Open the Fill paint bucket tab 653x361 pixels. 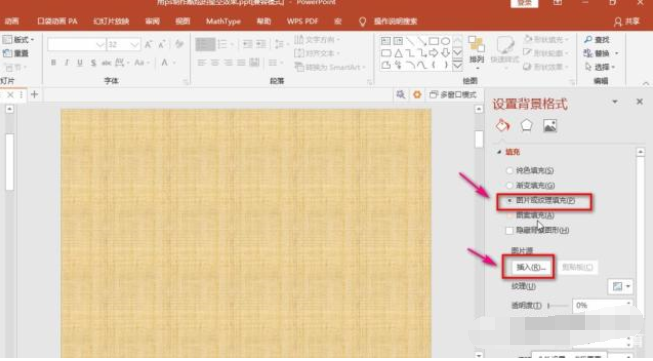pyautogui.click(x=503, y=125)
